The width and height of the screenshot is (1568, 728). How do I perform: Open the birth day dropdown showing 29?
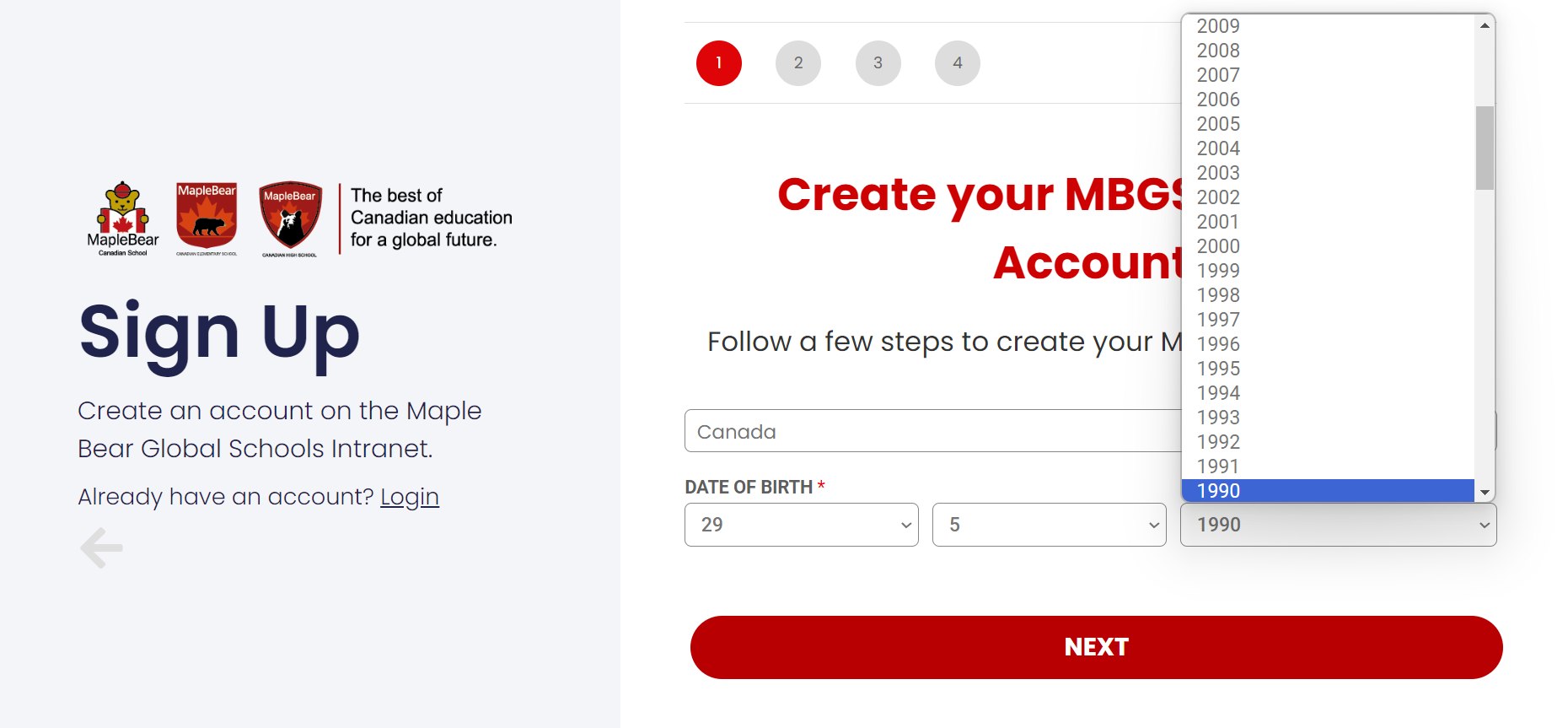click(x=802, y=525)
